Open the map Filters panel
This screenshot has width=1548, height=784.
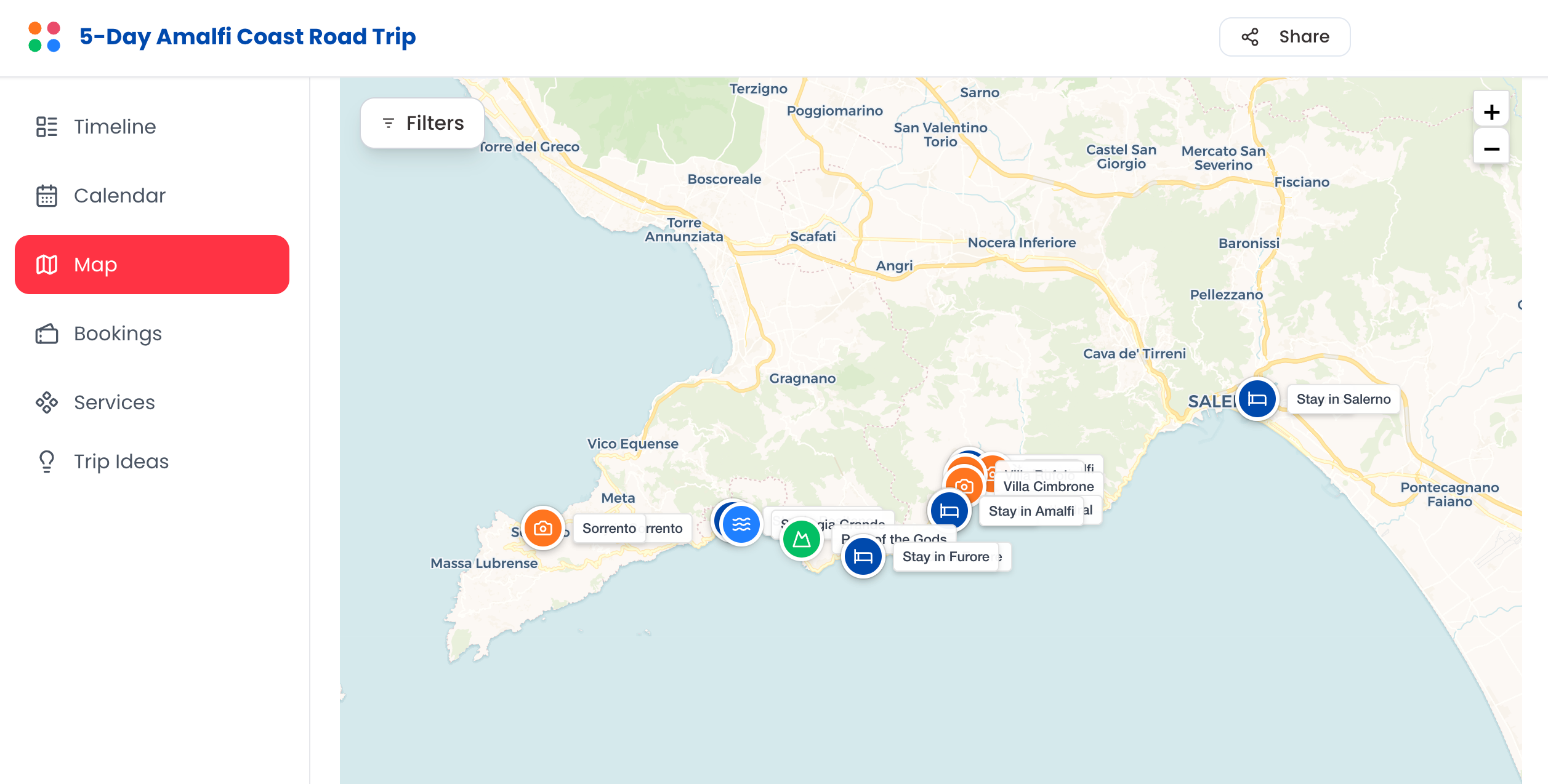[x=422, y=123]
